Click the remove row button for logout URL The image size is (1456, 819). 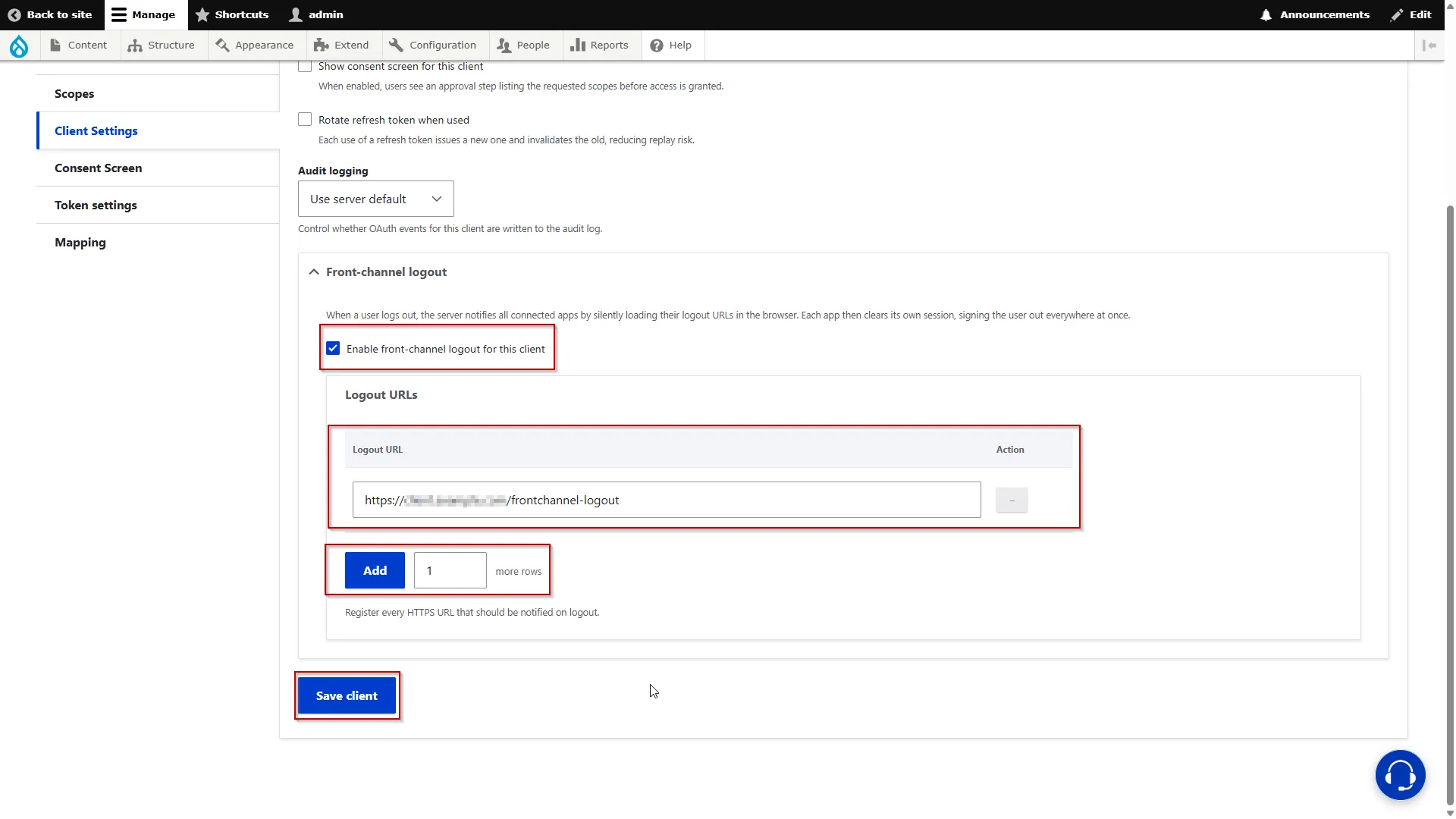click(x=1012, y=500)
